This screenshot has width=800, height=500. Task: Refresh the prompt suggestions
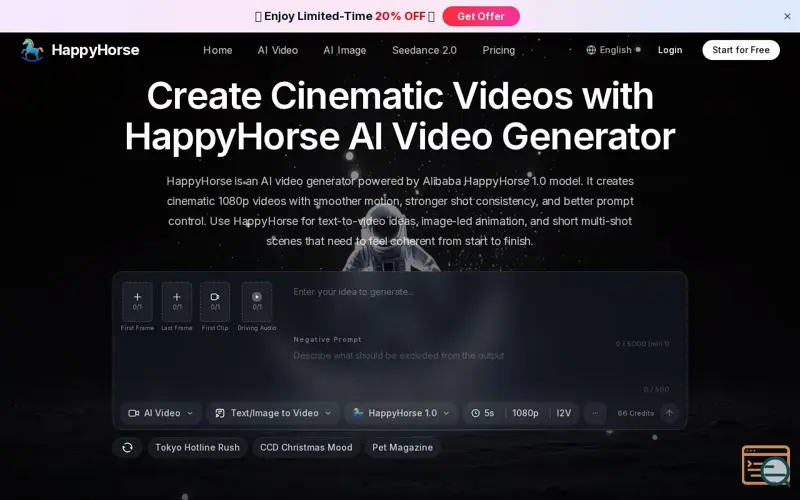tap(127, 447)
